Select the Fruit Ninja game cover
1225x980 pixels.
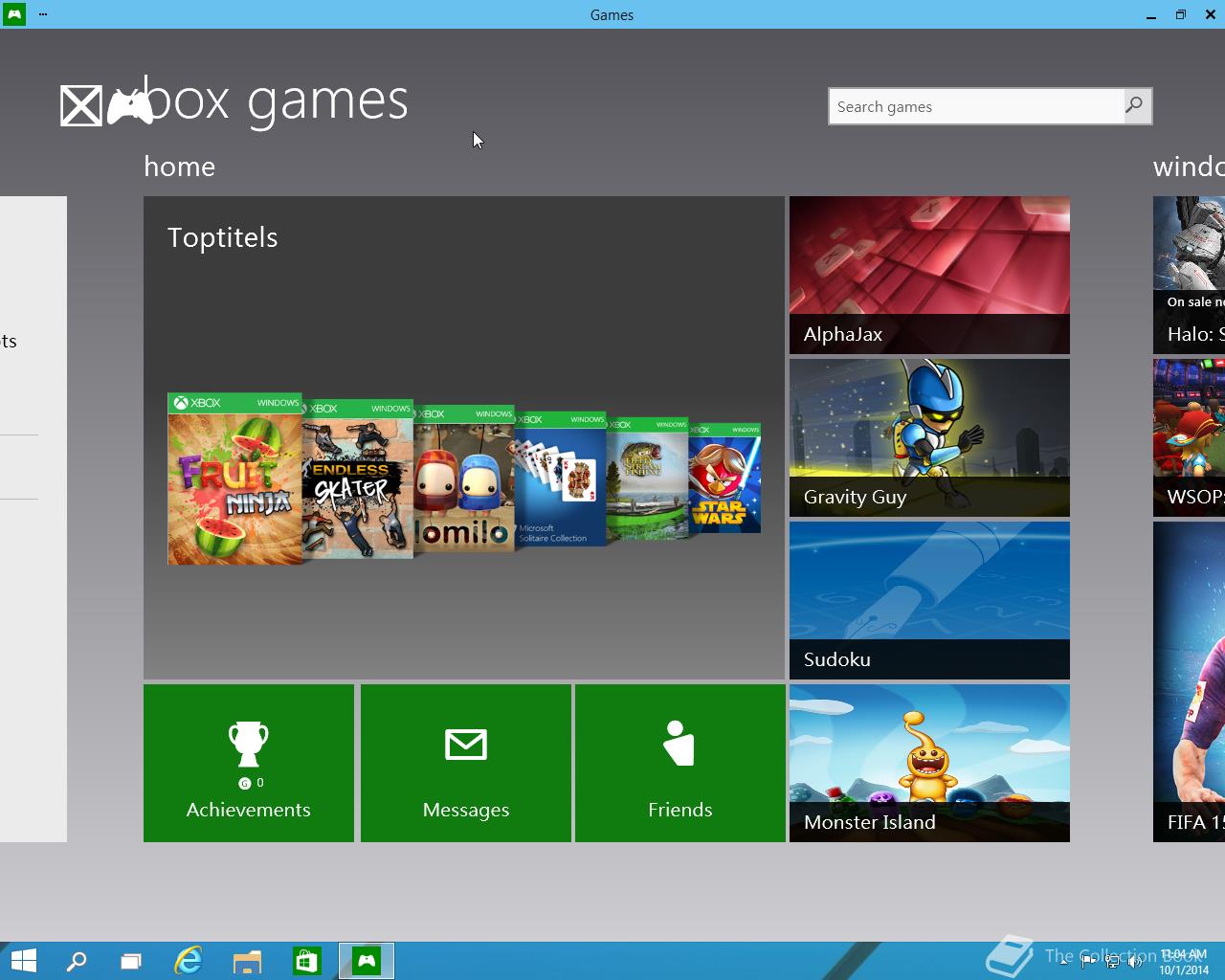pyautogui.click(x=234, y=479)
